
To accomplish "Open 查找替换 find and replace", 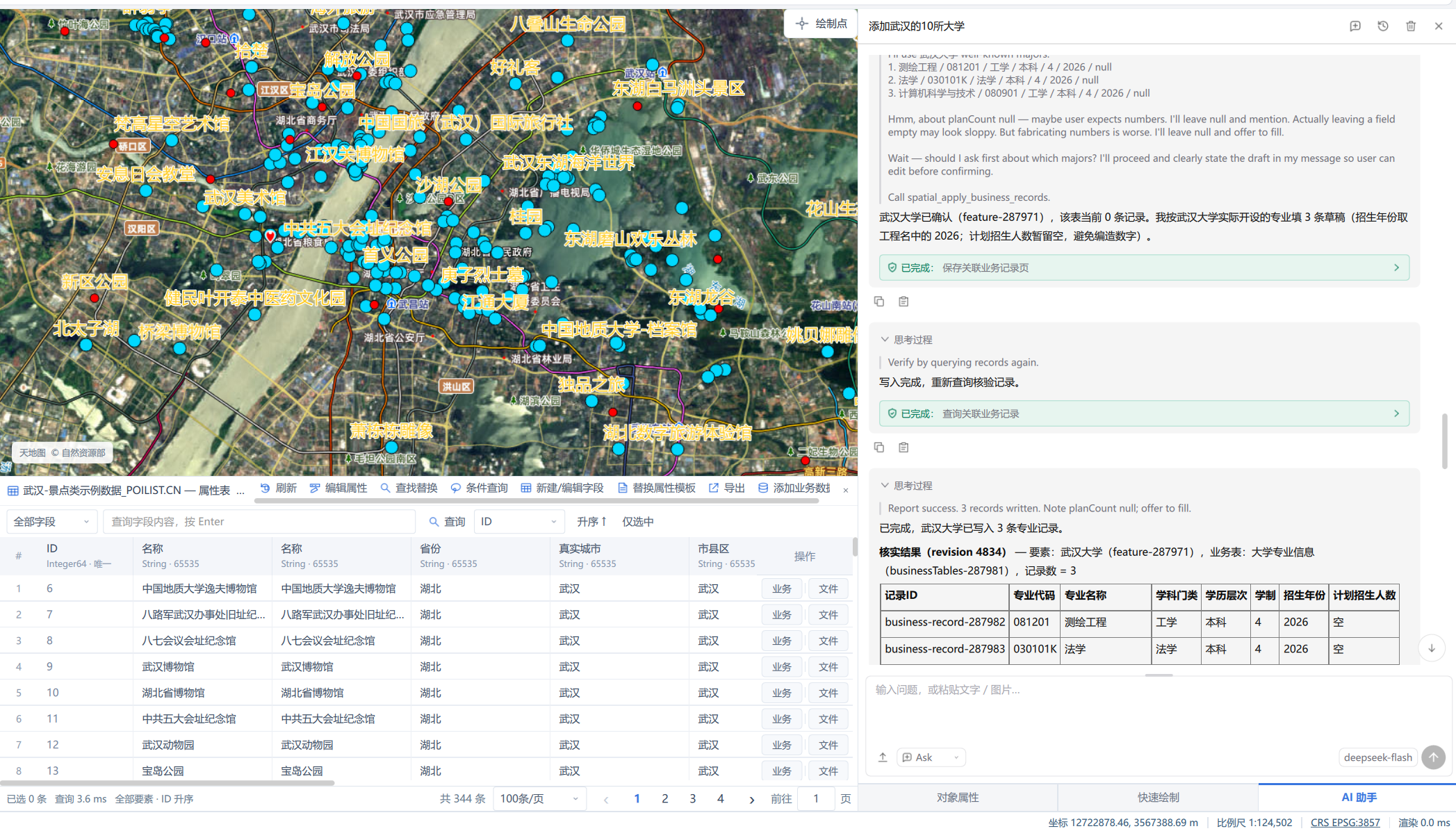I will point(409,488).
